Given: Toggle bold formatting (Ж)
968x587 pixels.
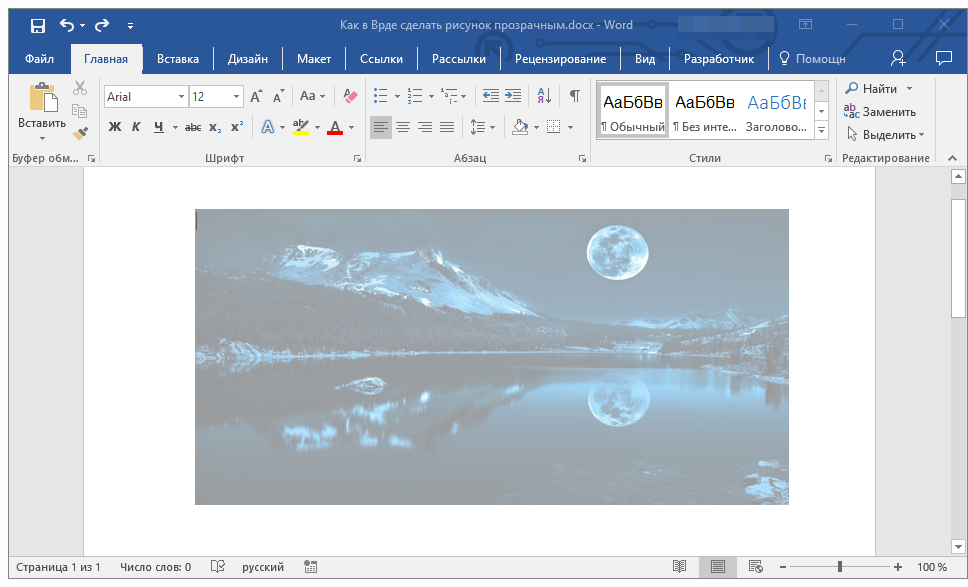Looking at the screenshot, I should (x=114, y=127).
